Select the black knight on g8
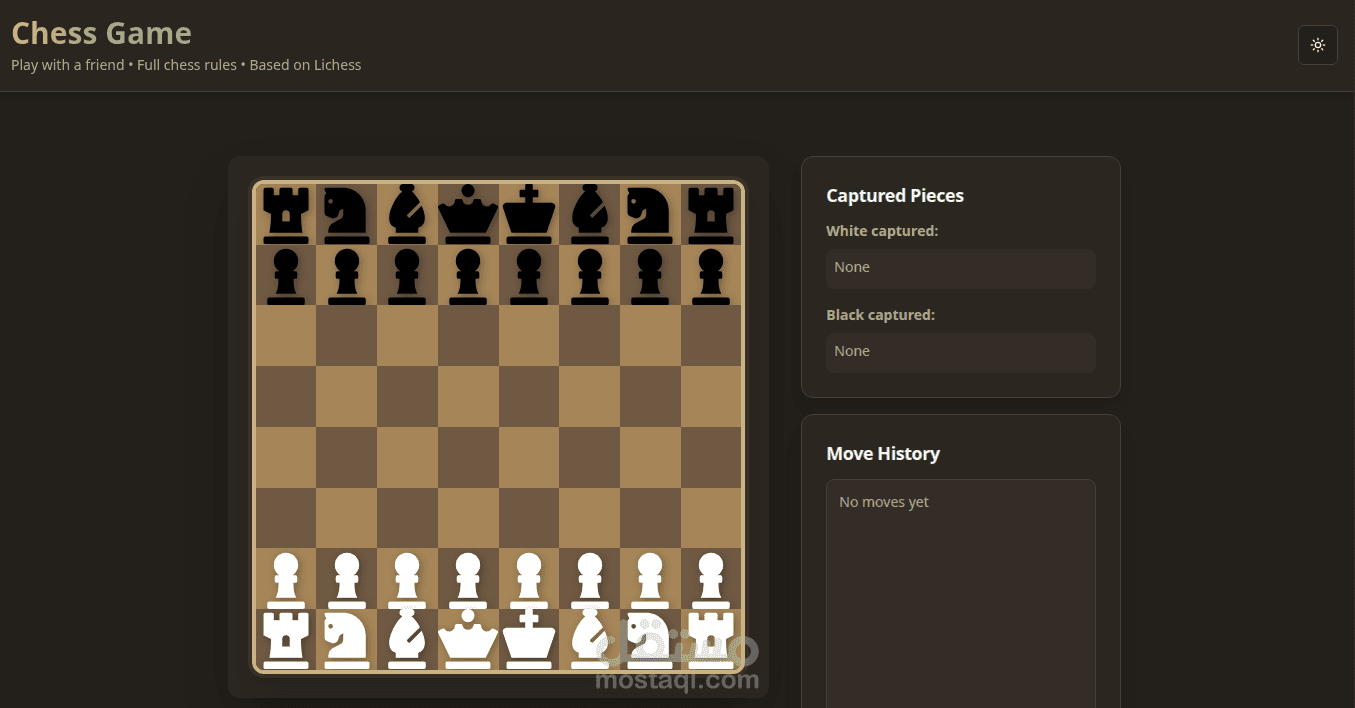Image resolution: width=1355 pixels, height=708 pixels. click(x=650, y=214)
